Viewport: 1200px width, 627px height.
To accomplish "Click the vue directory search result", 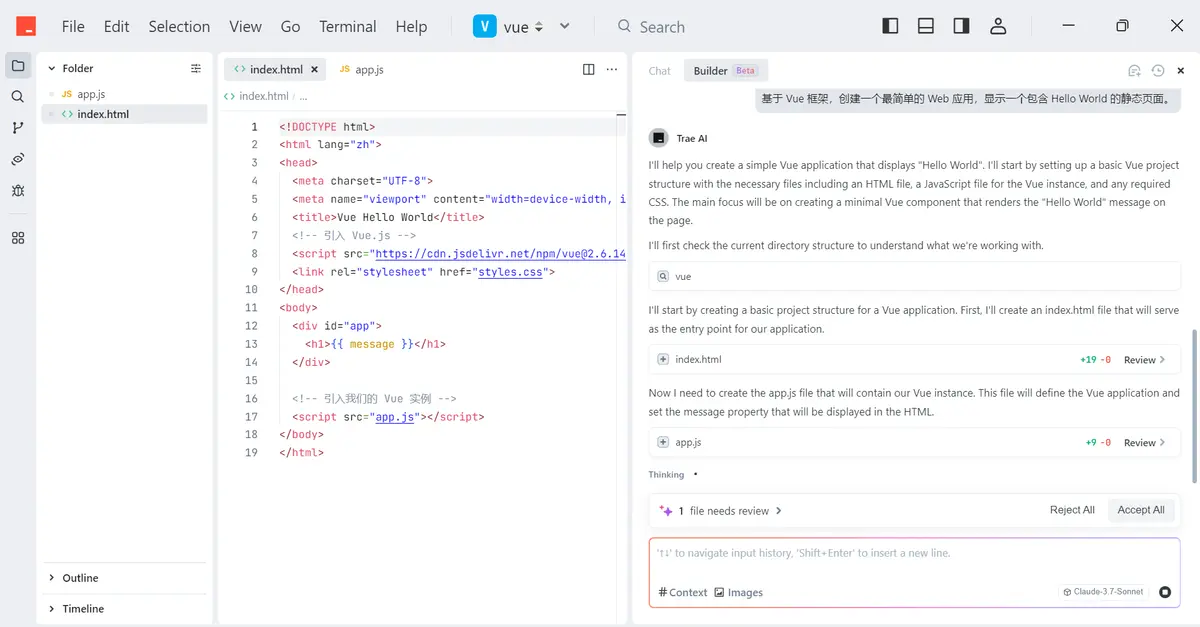I will (x=914, y=276).
